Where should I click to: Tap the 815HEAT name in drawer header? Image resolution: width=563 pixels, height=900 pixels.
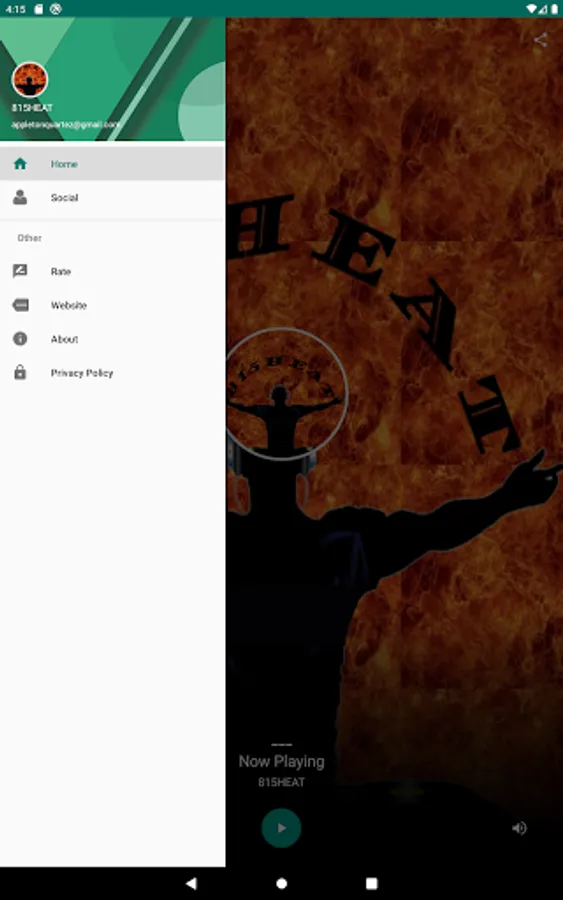point(32,108)
